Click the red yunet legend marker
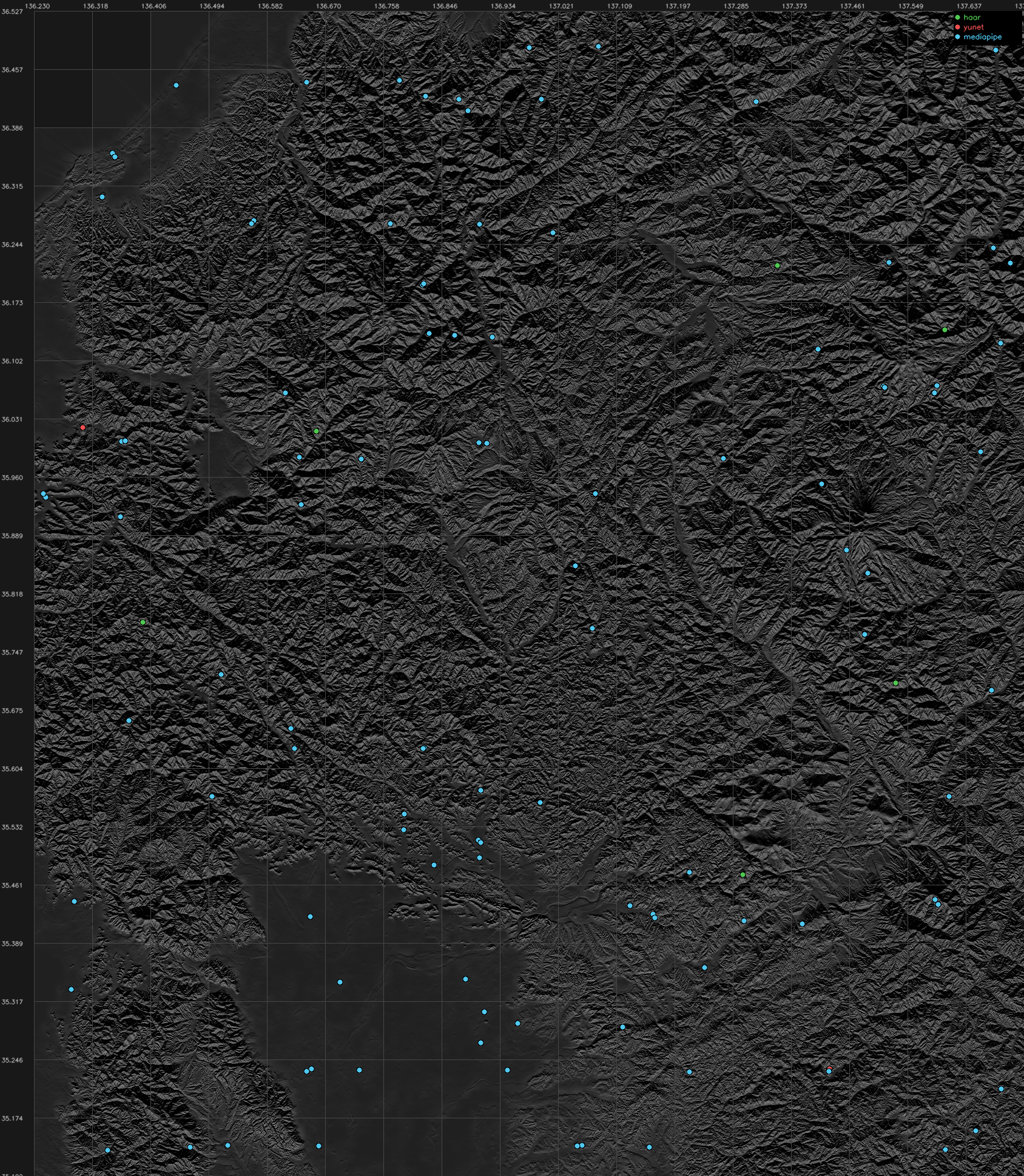The width and height of the screenshot is (1024, 1176). 958,27
